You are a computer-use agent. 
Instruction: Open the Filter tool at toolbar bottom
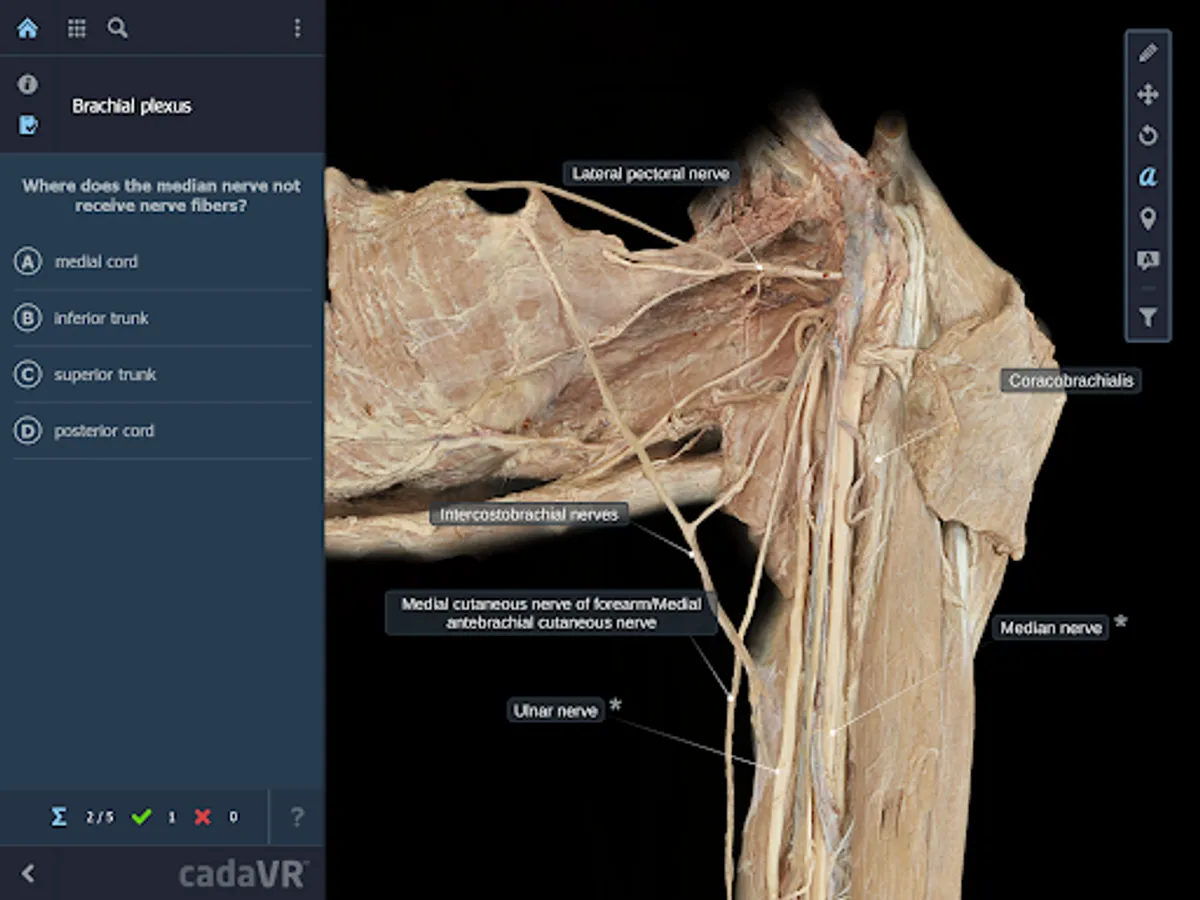pos(1147,318)
